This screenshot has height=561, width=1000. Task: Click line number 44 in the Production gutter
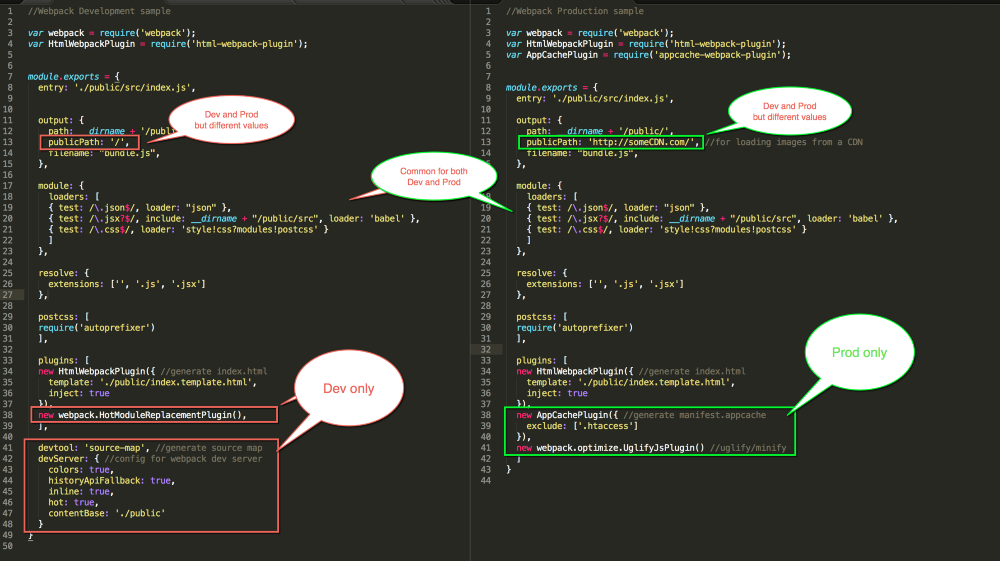tap(486, 480)
